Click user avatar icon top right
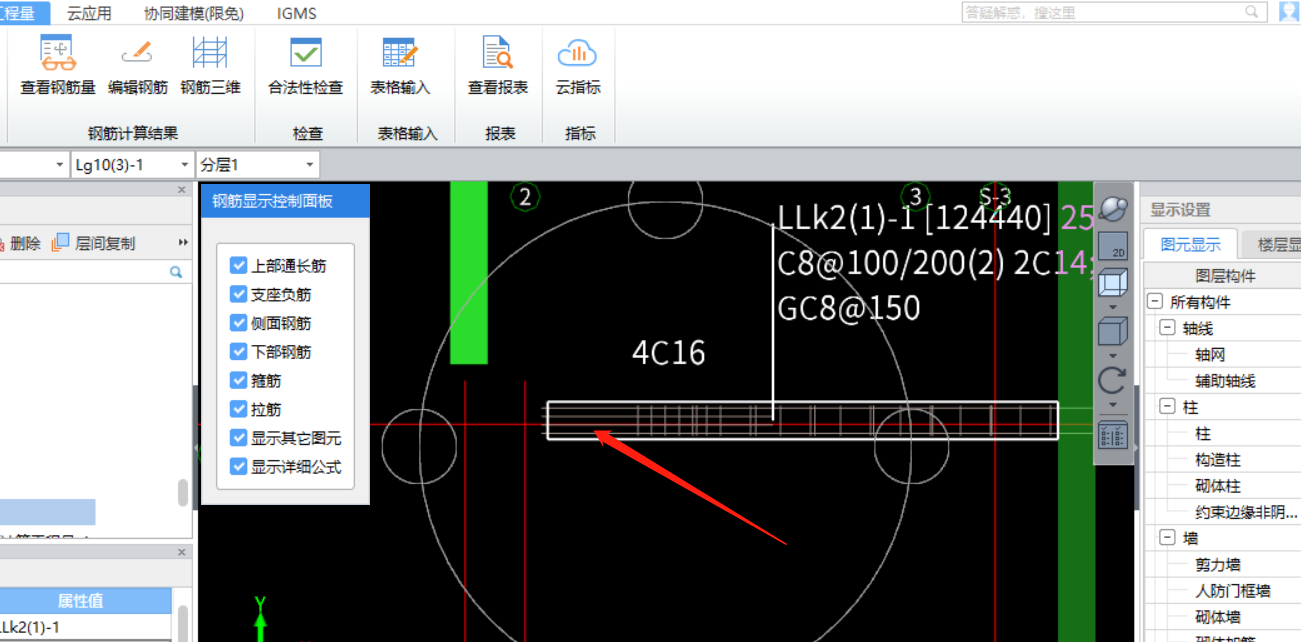 point(1289,12)
